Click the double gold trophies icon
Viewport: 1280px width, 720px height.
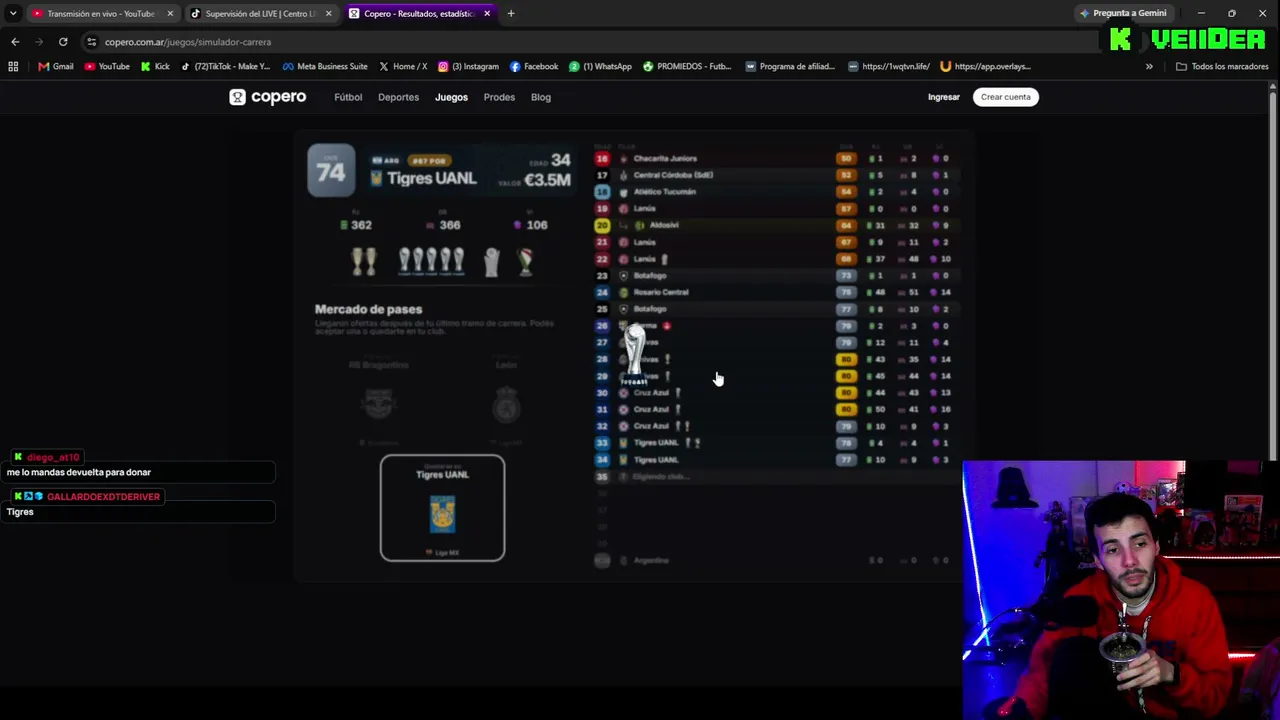(364, 262)
